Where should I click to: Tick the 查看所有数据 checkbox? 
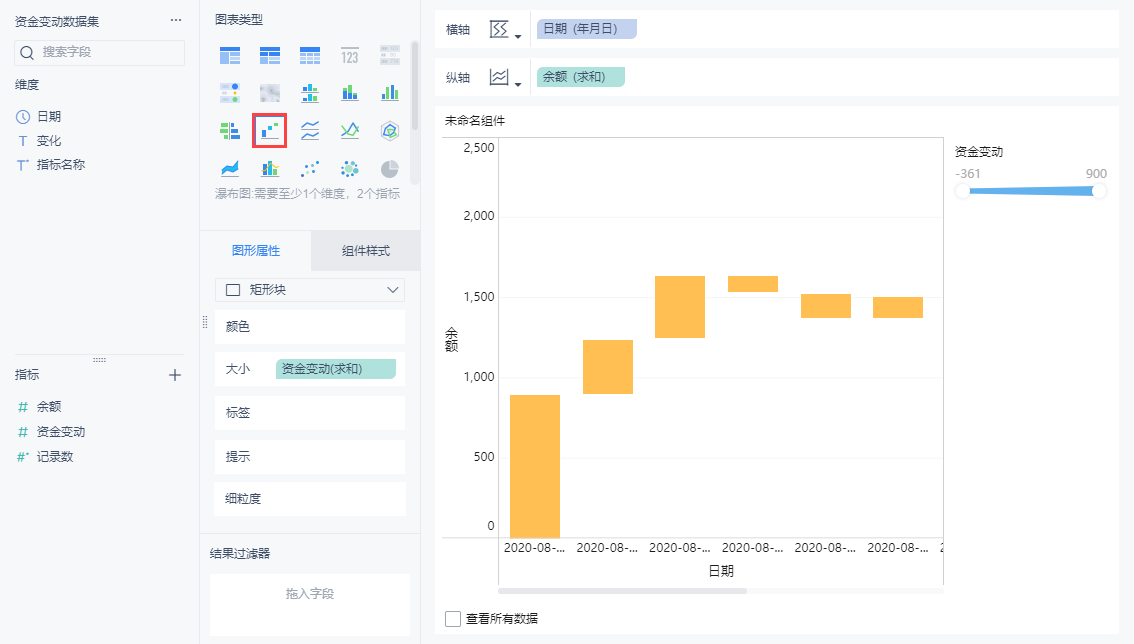(453, 619)
